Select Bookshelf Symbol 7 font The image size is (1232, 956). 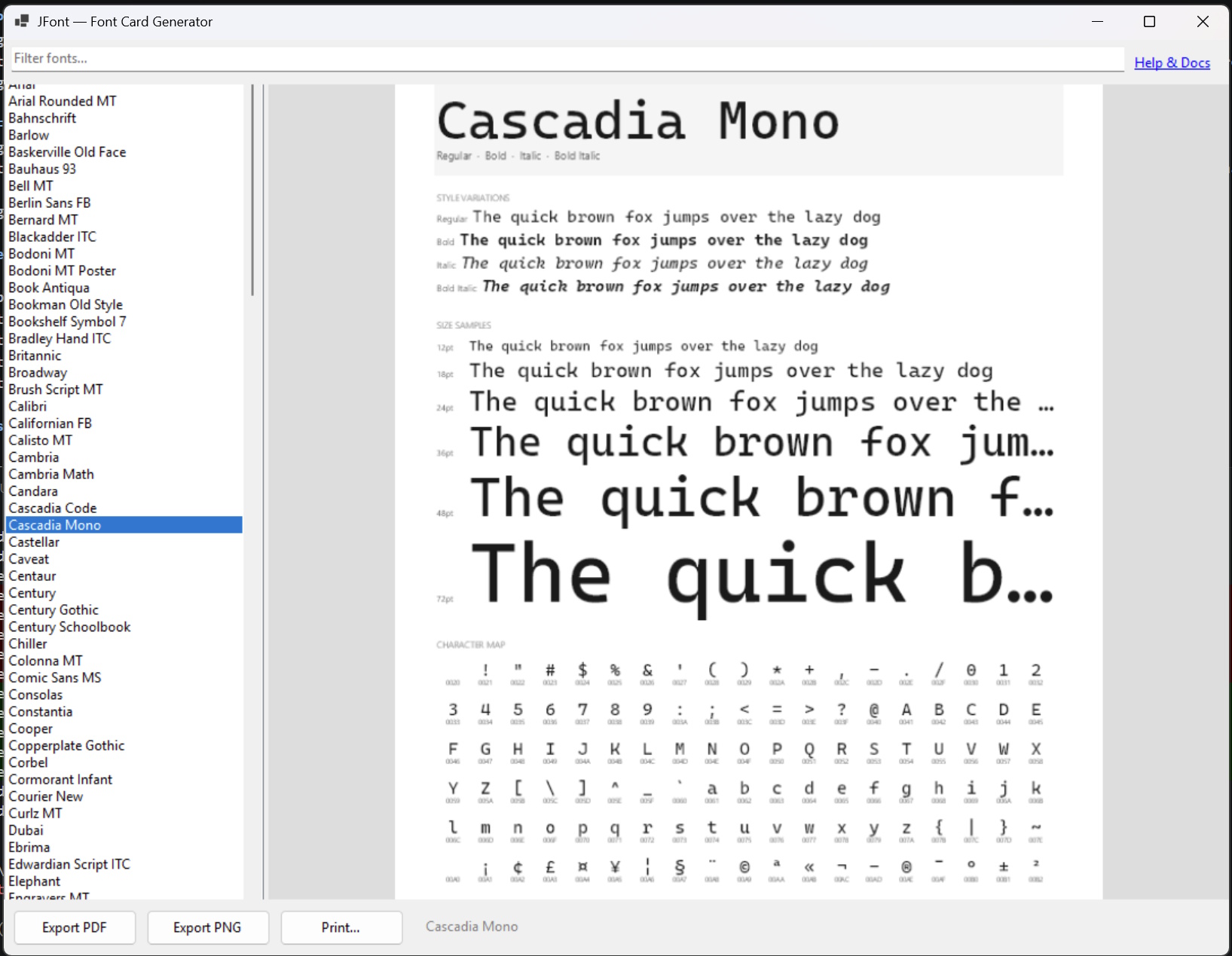click(124, 322)
